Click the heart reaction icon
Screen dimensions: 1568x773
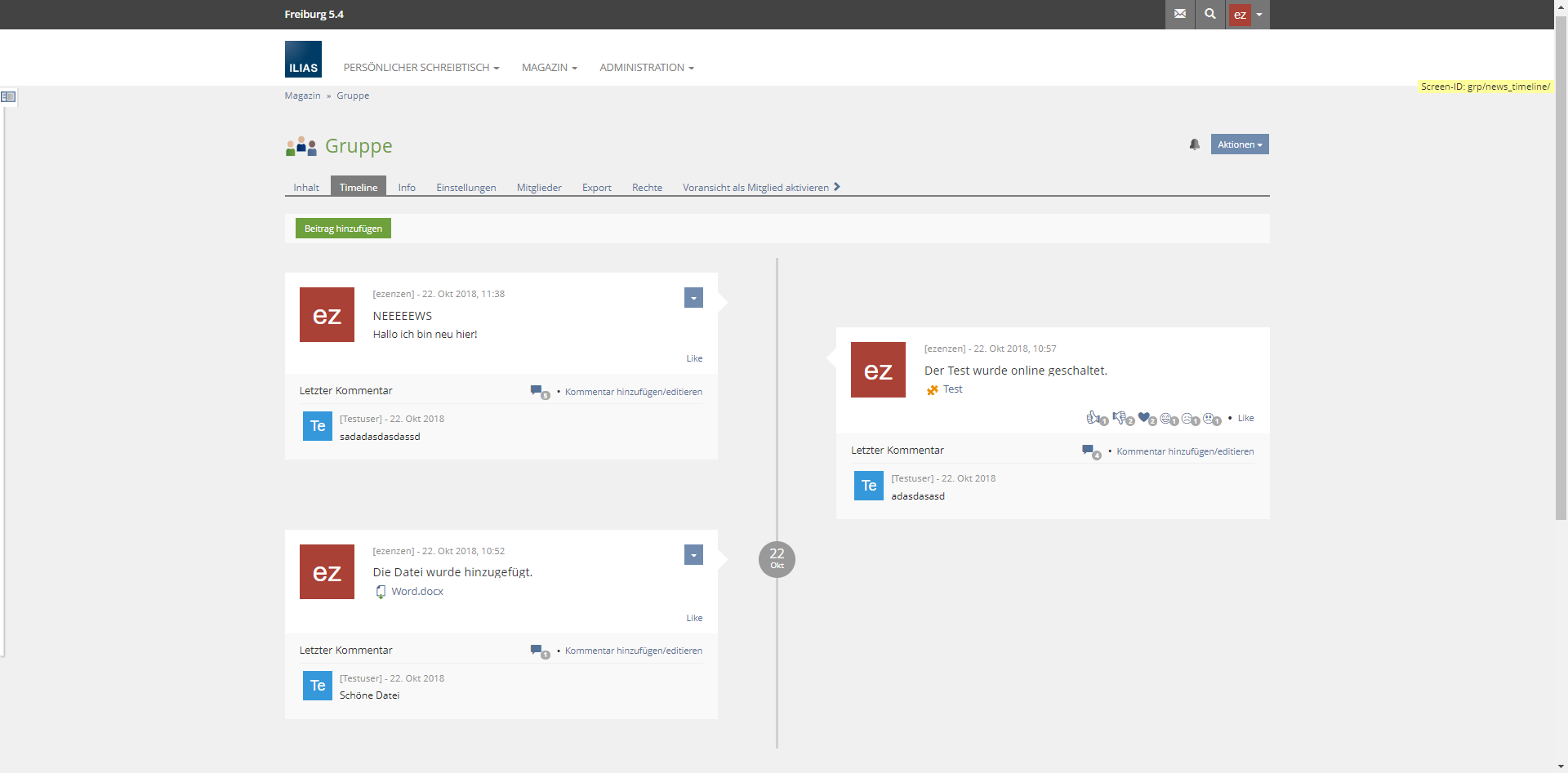1144,418
